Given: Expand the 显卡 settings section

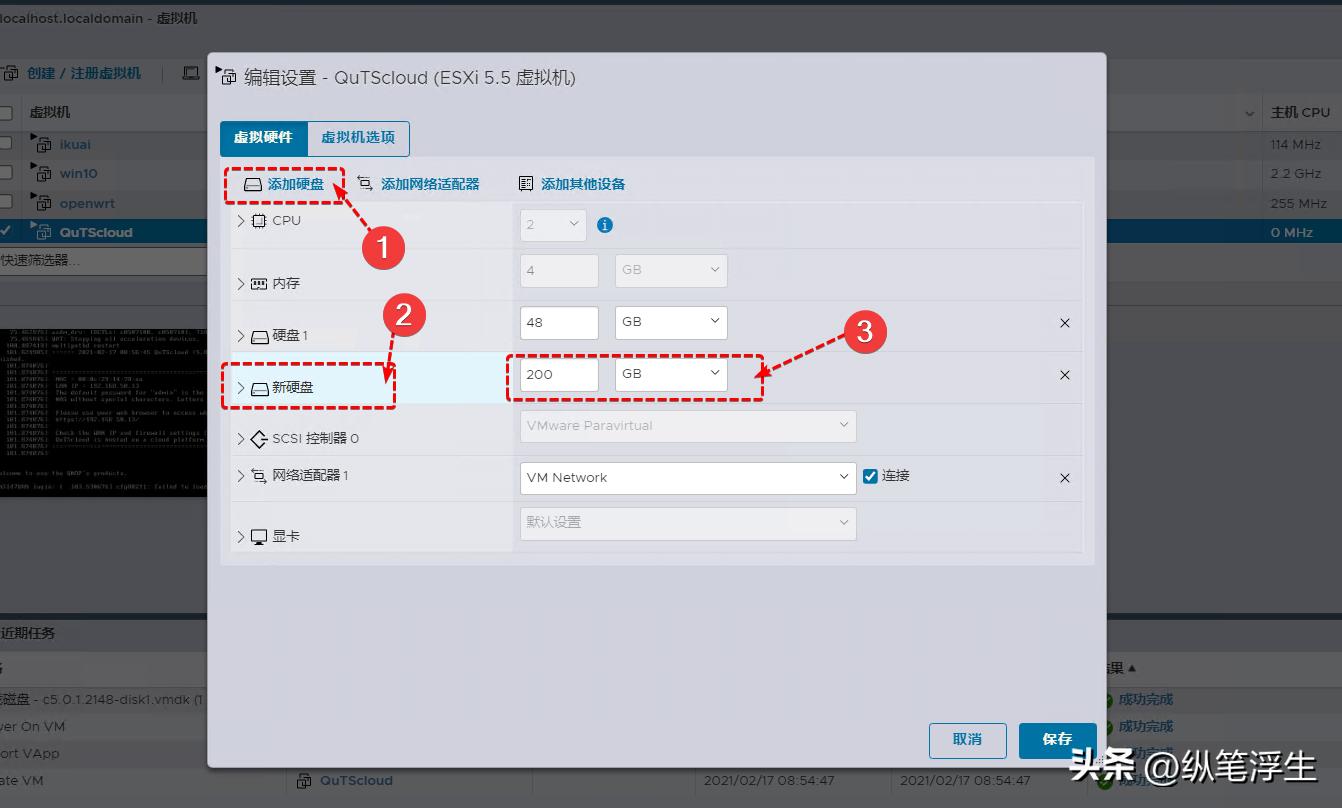Looking at the screenshot, I should [240, 535].
